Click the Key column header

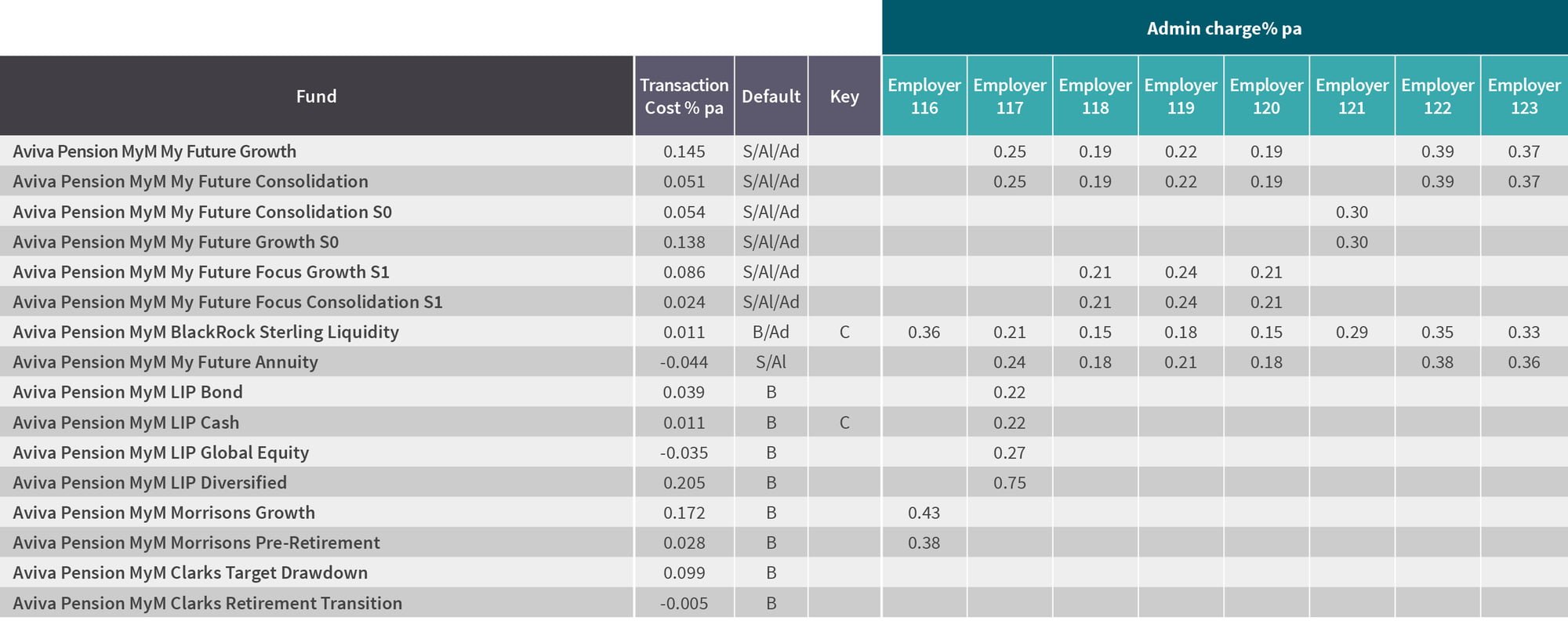tap(844, 96)
